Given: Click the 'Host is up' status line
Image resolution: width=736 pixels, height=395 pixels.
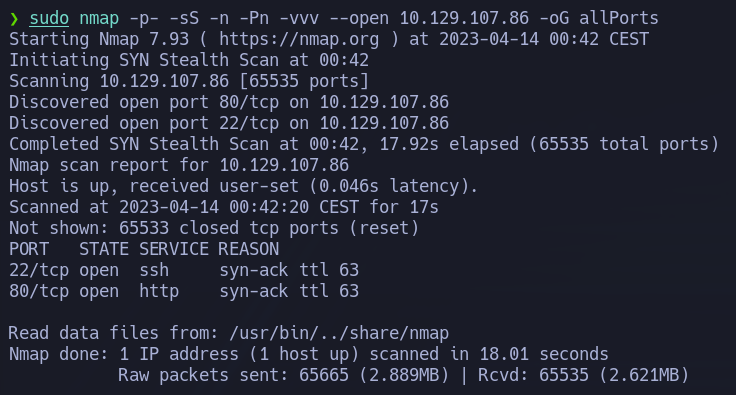Looking at the screenshot, I should [243, 186].
